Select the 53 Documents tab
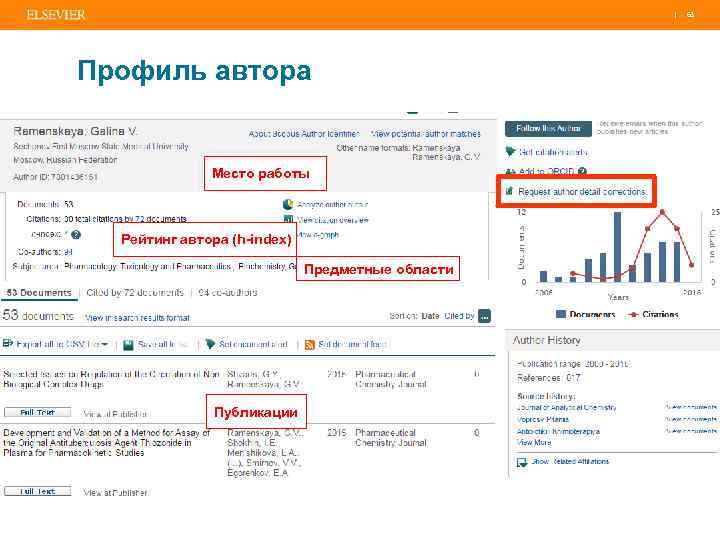This screenshot has height=540, width=720. pyautogui.click(x=39, y=292)
